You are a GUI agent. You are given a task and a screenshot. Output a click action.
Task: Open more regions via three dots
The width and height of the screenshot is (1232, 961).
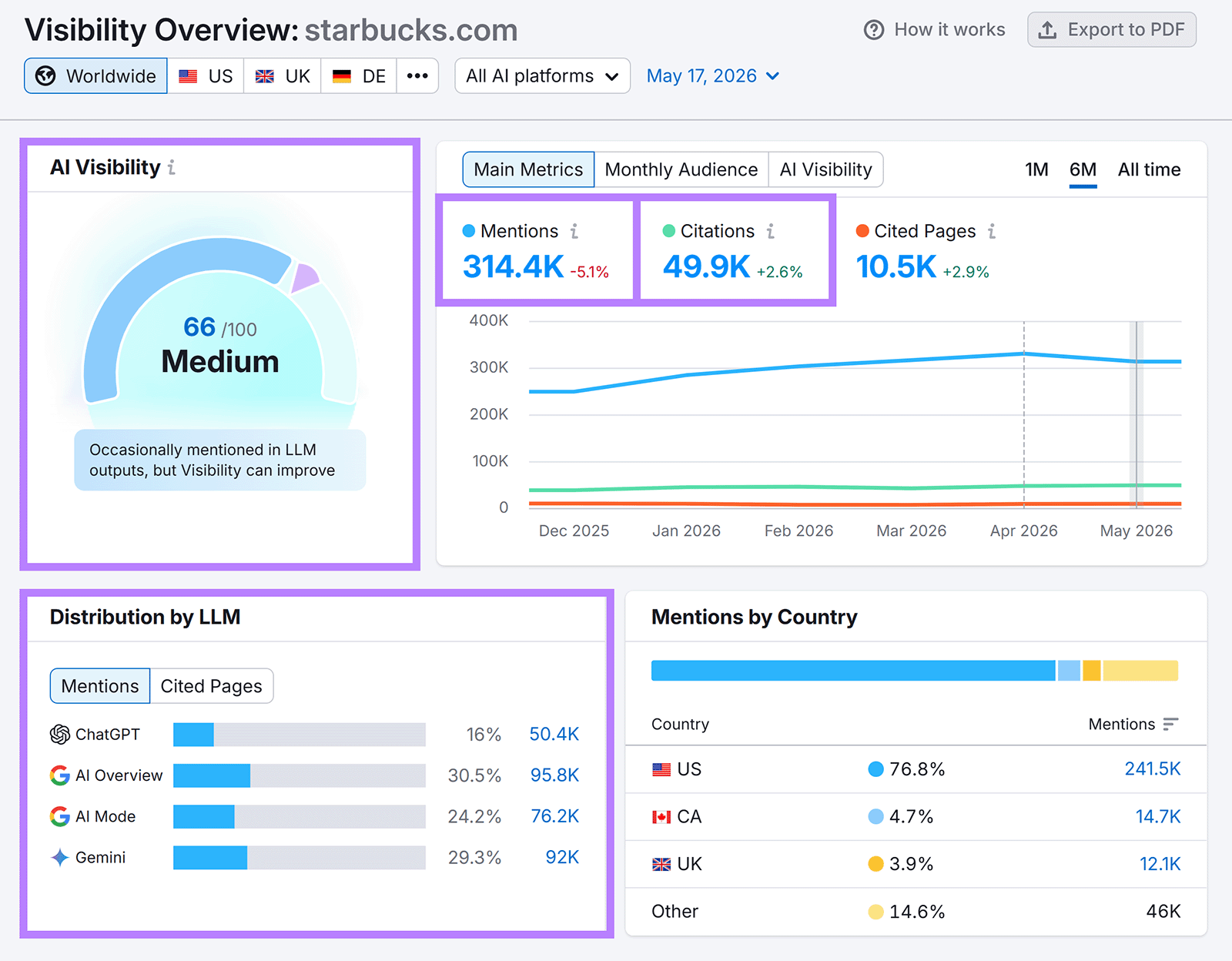(x=417, y=75)
